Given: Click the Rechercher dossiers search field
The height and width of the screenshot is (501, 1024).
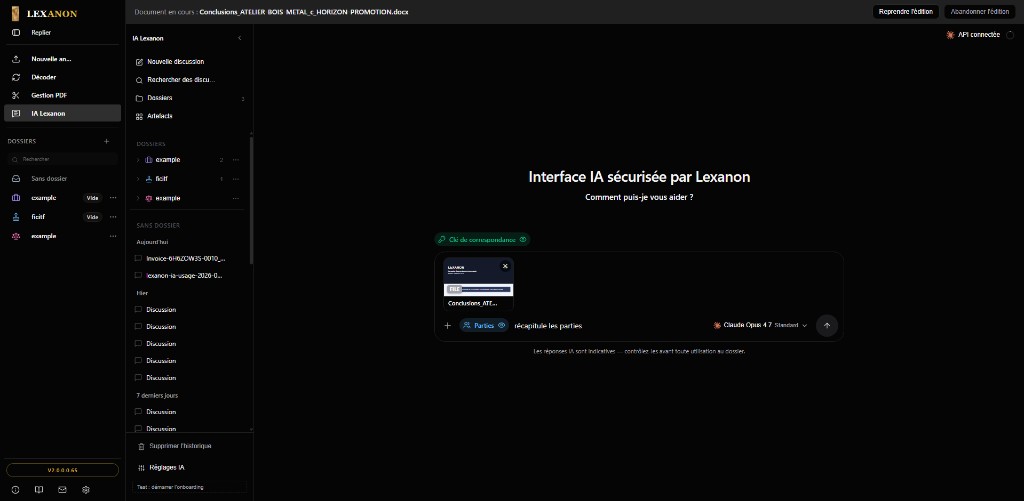Looking at the screenshot, I should click(62, 159).
